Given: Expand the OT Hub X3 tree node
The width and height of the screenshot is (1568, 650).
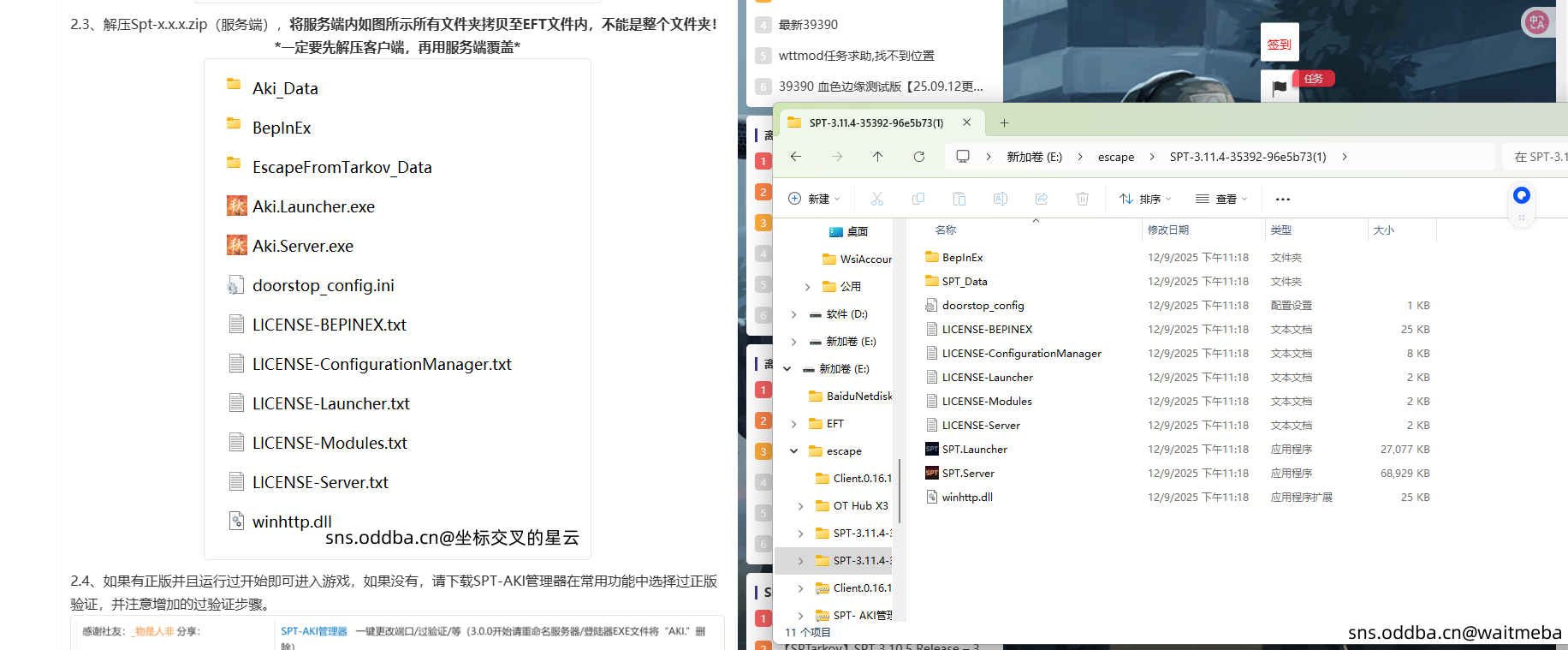Looking at the screenshot, I should coord(801,506).
